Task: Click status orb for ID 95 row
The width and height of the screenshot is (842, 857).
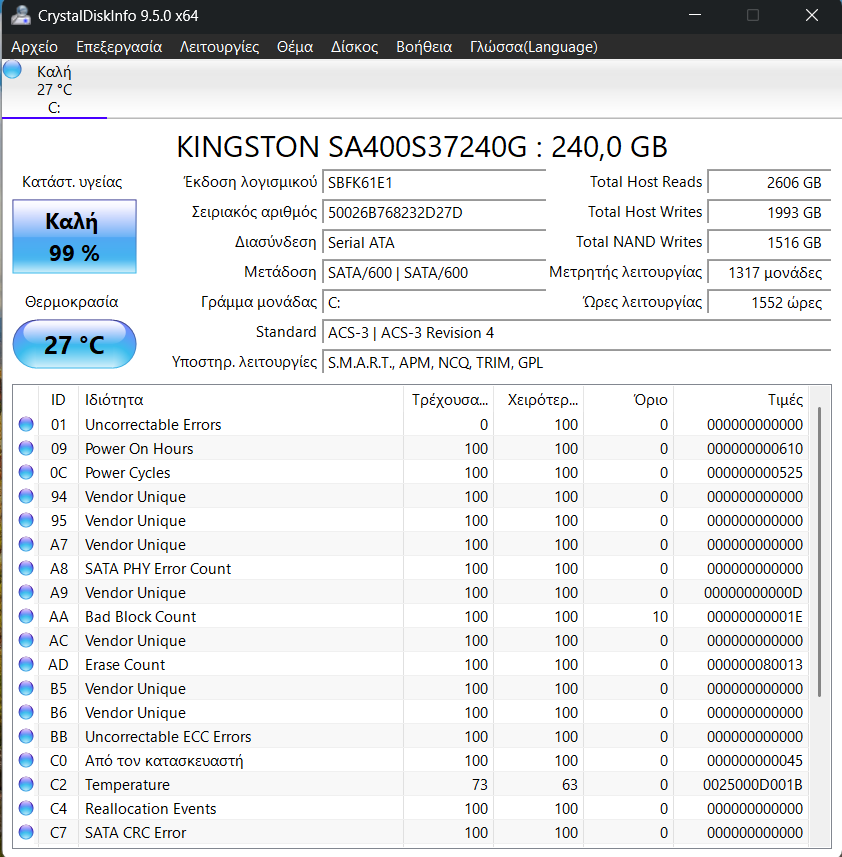Action: [26, 520]
